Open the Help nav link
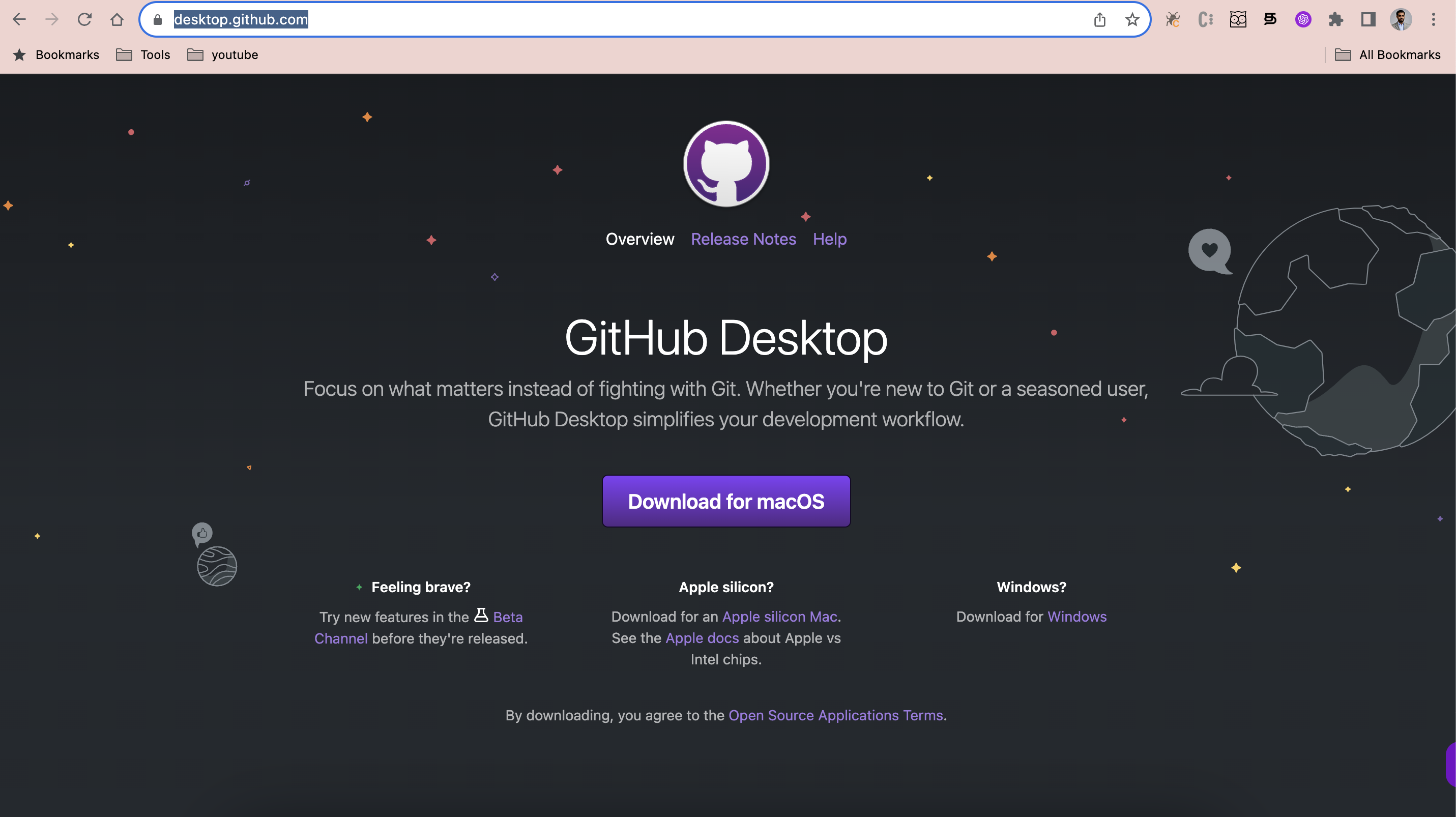 [830, 239]
